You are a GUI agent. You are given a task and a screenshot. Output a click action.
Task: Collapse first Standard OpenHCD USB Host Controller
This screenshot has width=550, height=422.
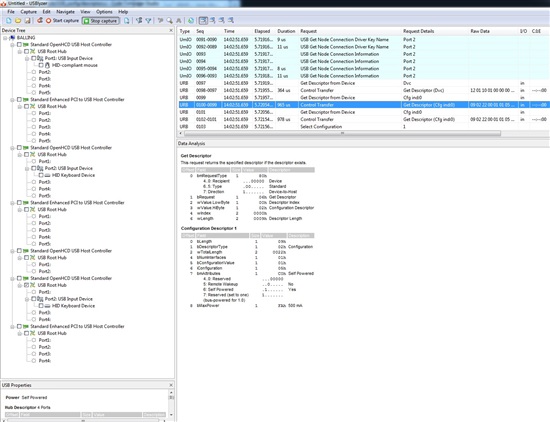(12, 45)
